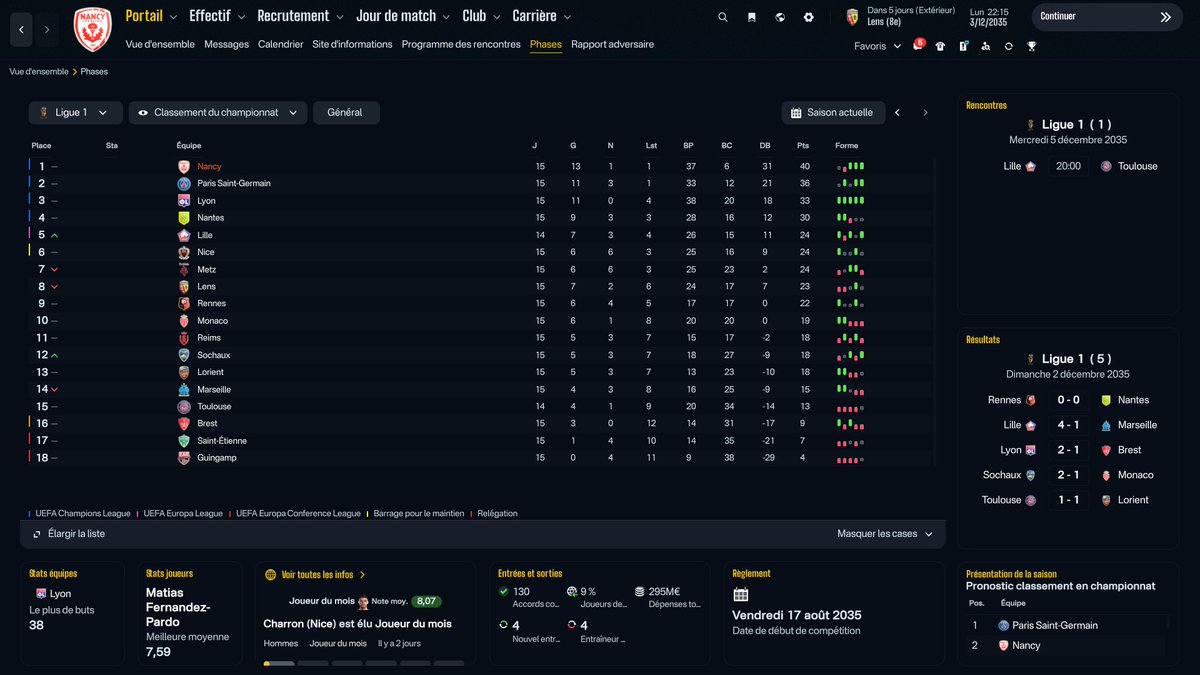Click the coins Dépenses totales icon

point(640,592)
